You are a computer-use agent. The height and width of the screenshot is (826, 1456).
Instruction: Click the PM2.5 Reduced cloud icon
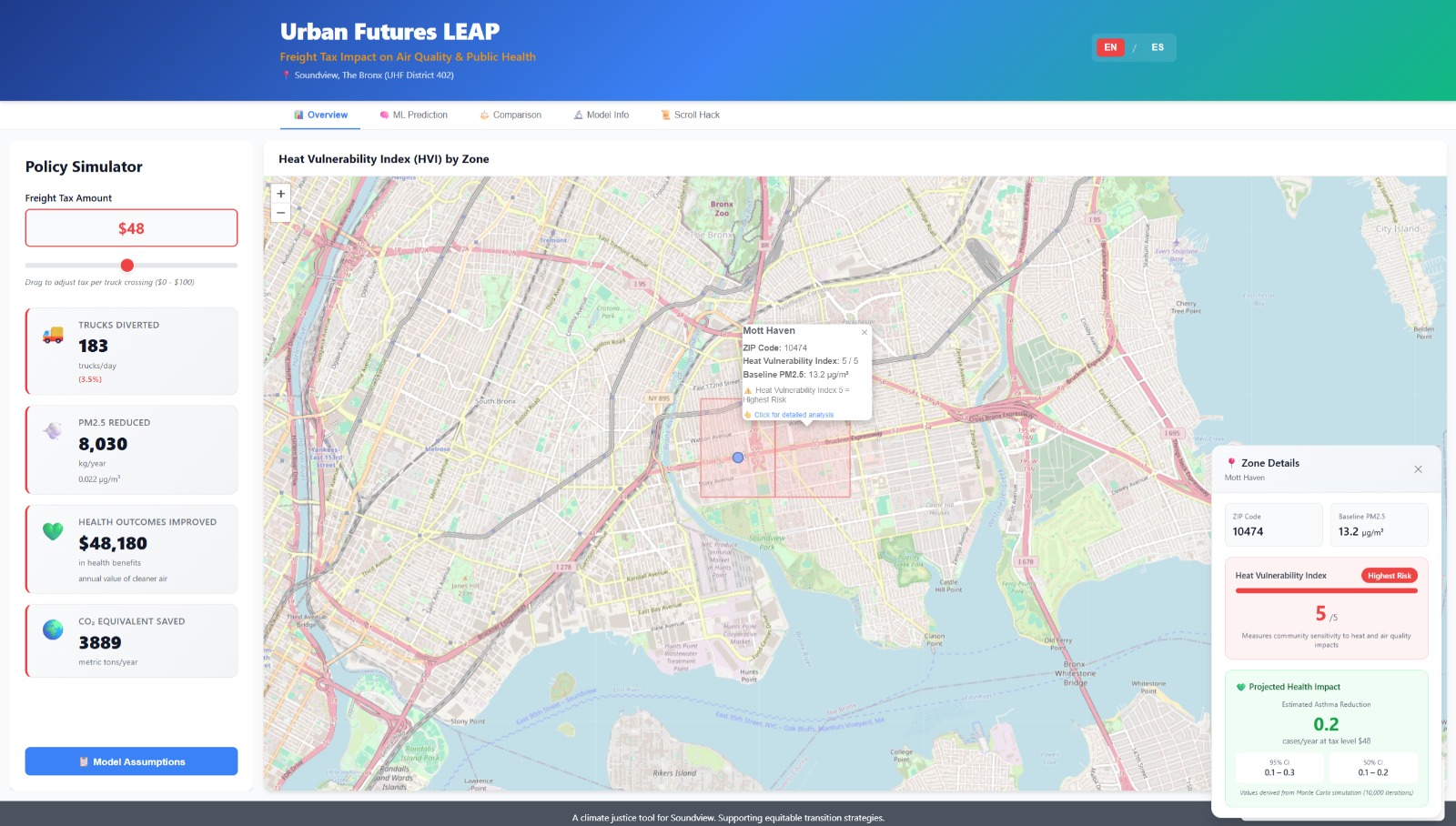pyautogui.click(x=53, y=431)
